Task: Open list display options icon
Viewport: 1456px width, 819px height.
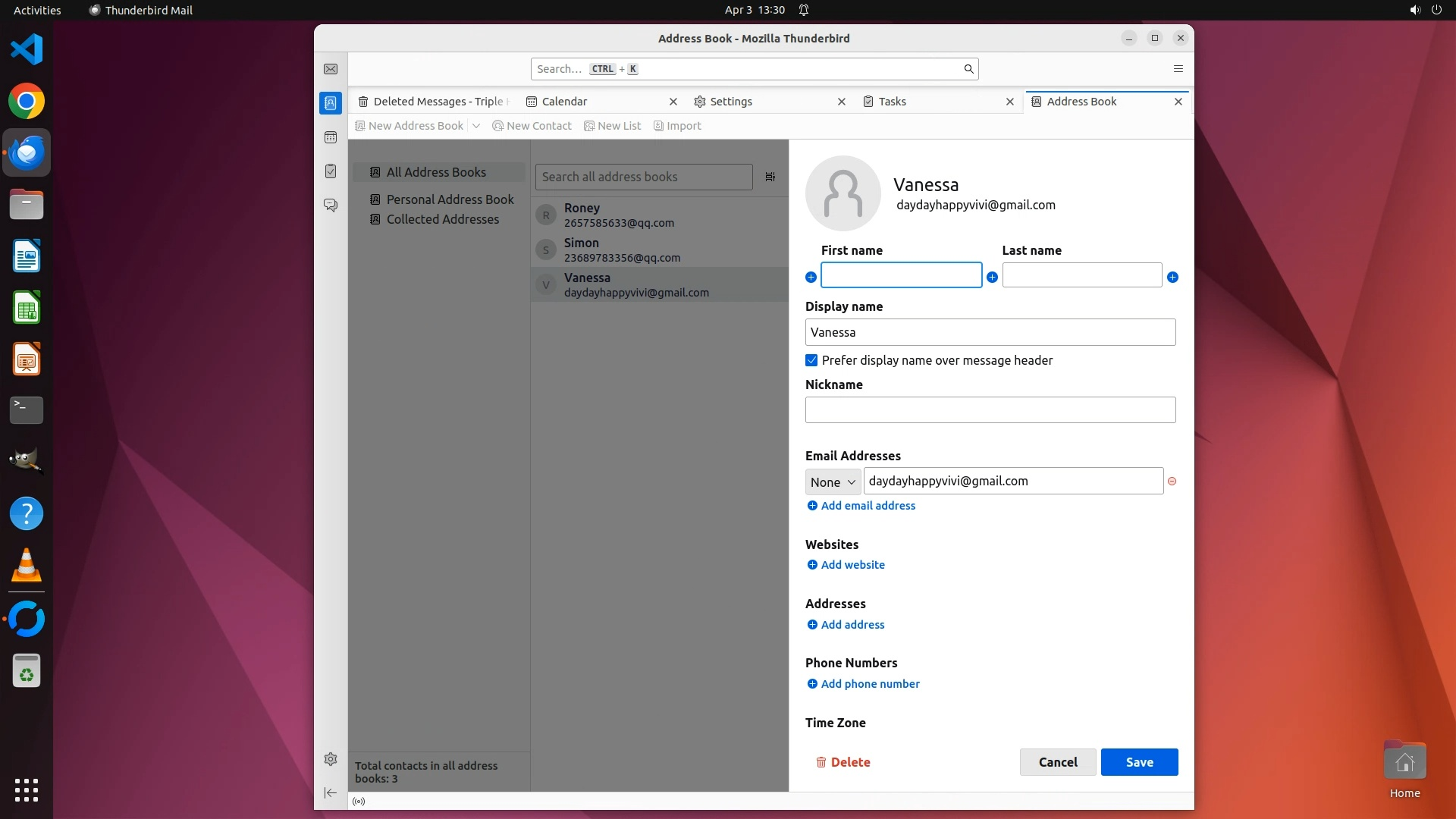Action: click(x=770, y=177)
